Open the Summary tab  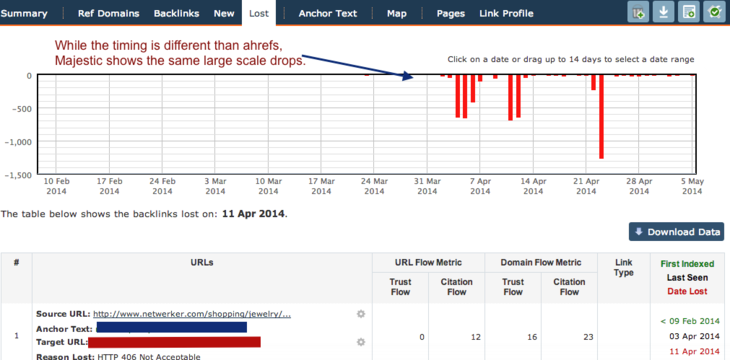tap(24, 14)
